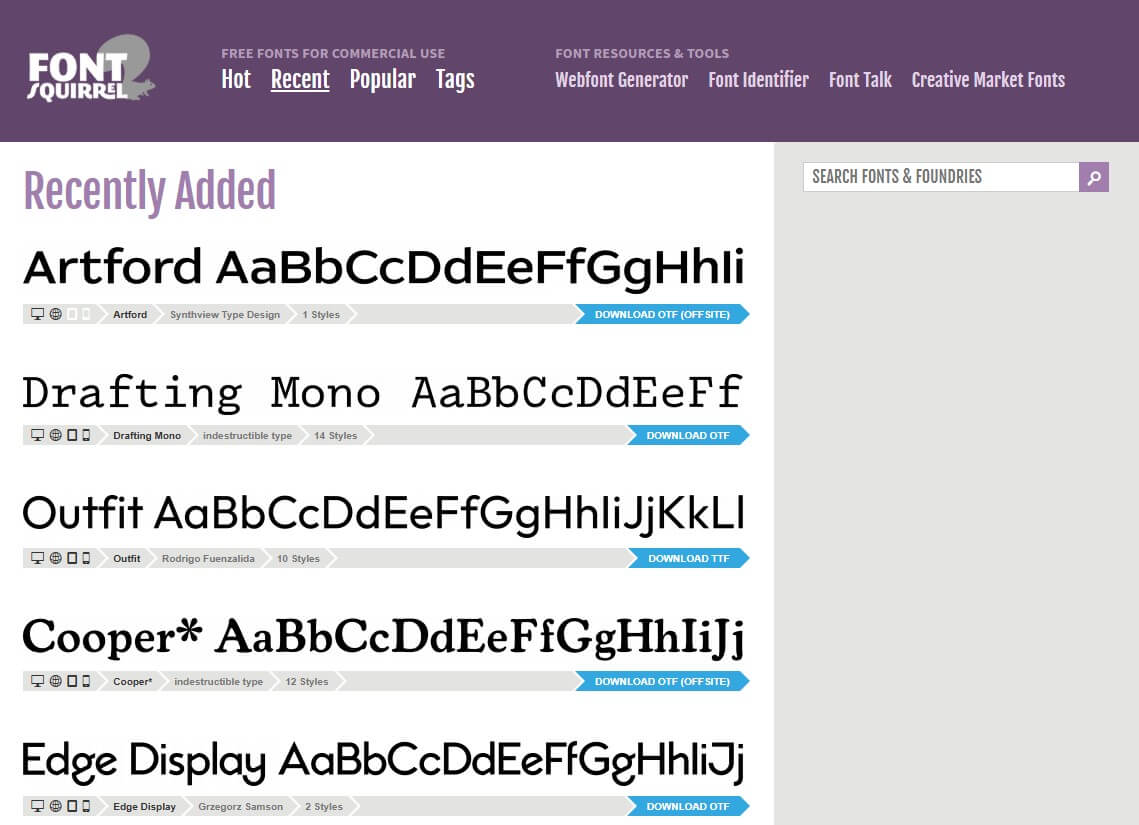Click the Font Squirrel logo

[91, 70]
